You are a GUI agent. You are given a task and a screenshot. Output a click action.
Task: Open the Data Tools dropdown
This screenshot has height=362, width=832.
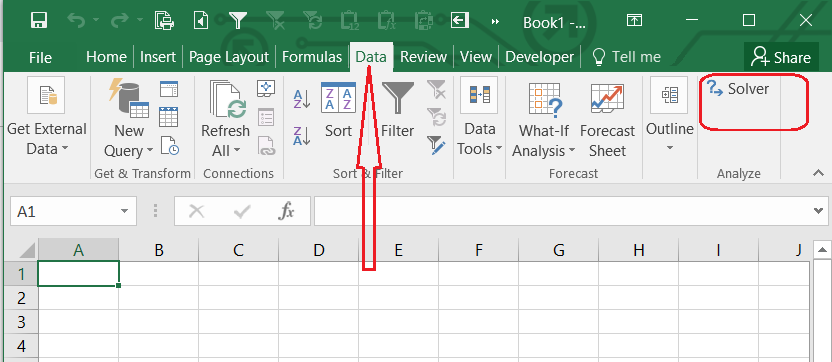point(480,118)
